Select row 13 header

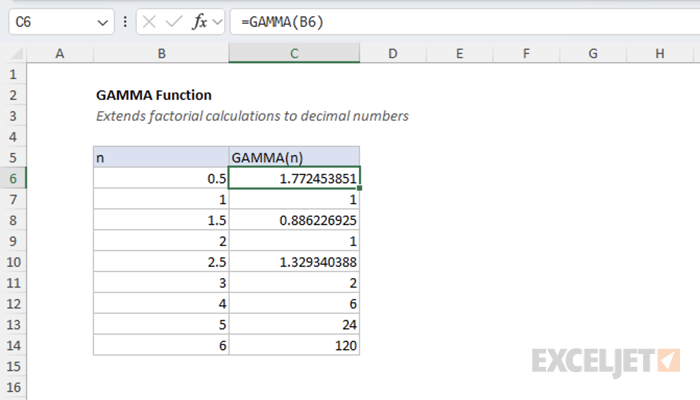[13, 325]
